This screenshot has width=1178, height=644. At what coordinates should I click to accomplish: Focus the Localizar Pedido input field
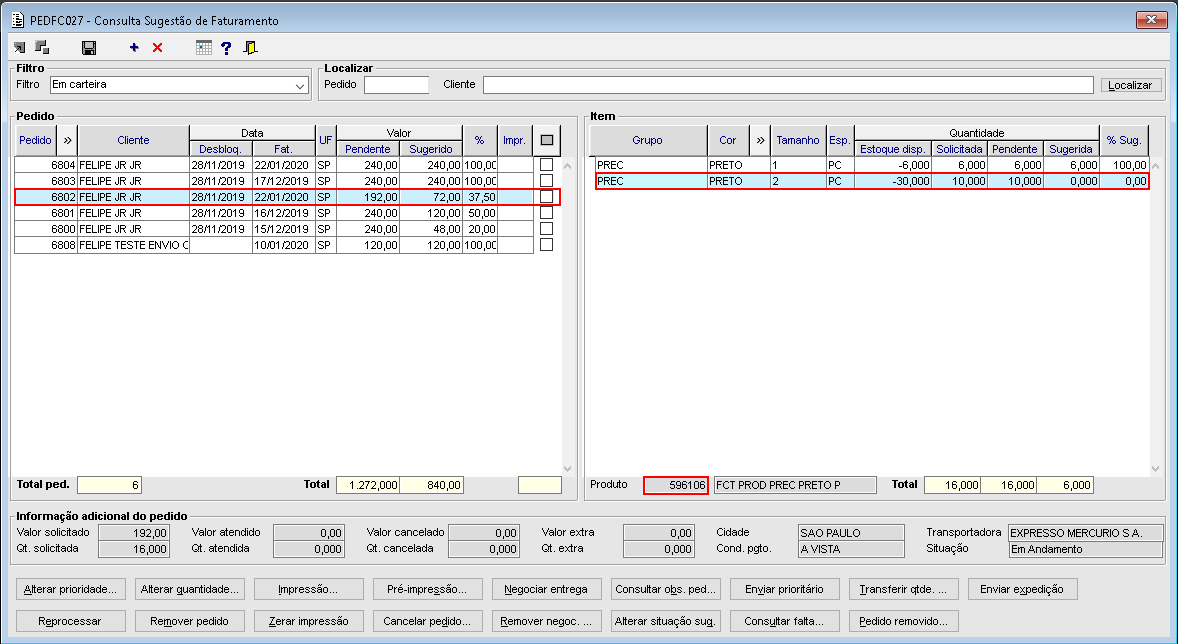(x=397, y=85)
